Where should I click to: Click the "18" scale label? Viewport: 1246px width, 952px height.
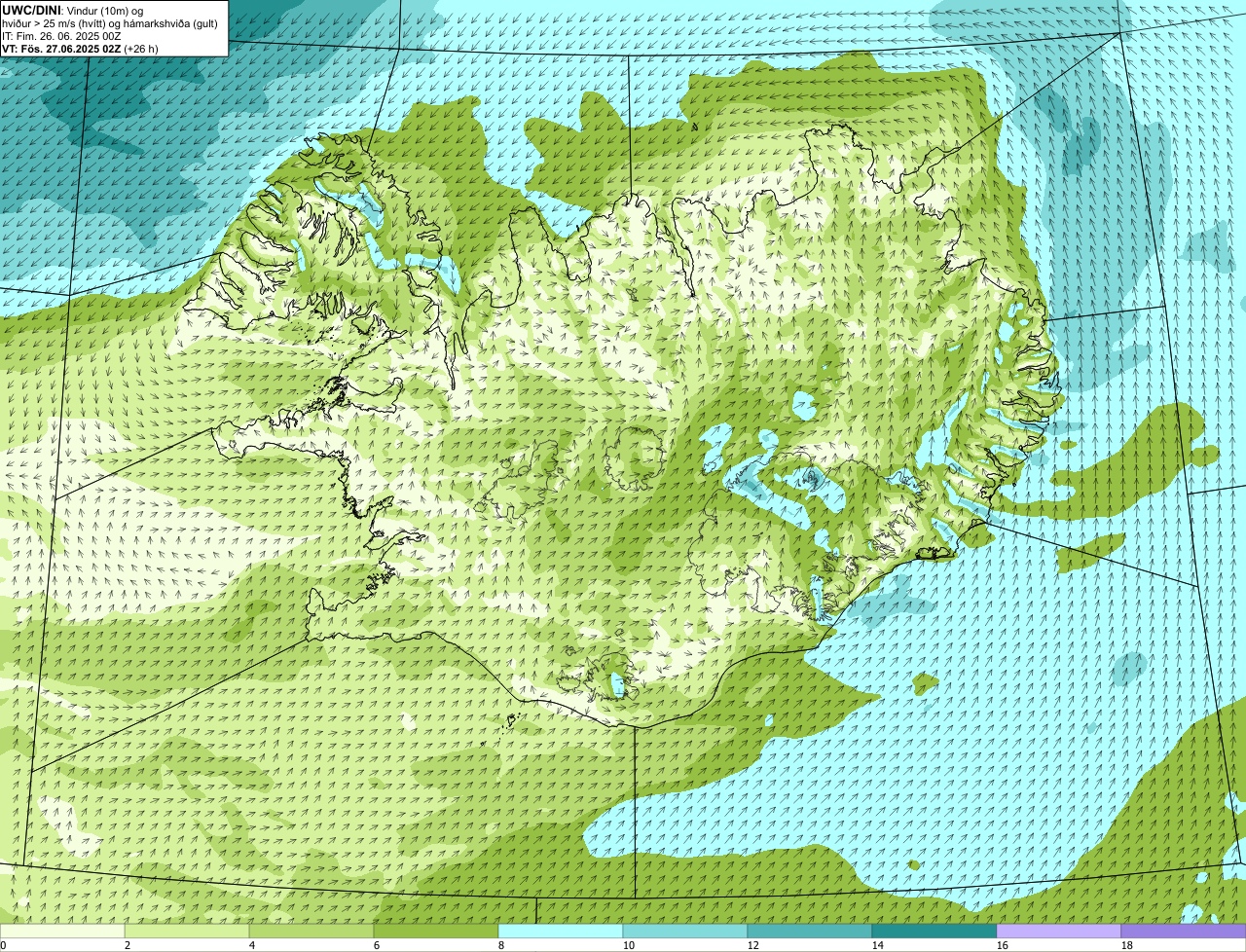1127,945
